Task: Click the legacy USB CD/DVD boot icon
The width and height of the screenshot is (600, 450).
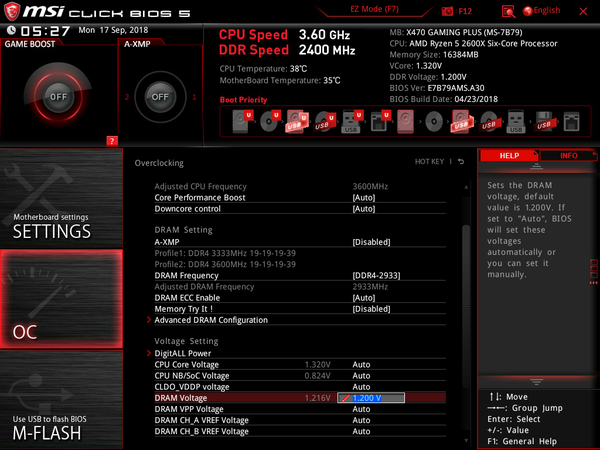Action: click(x=489, y=122)
